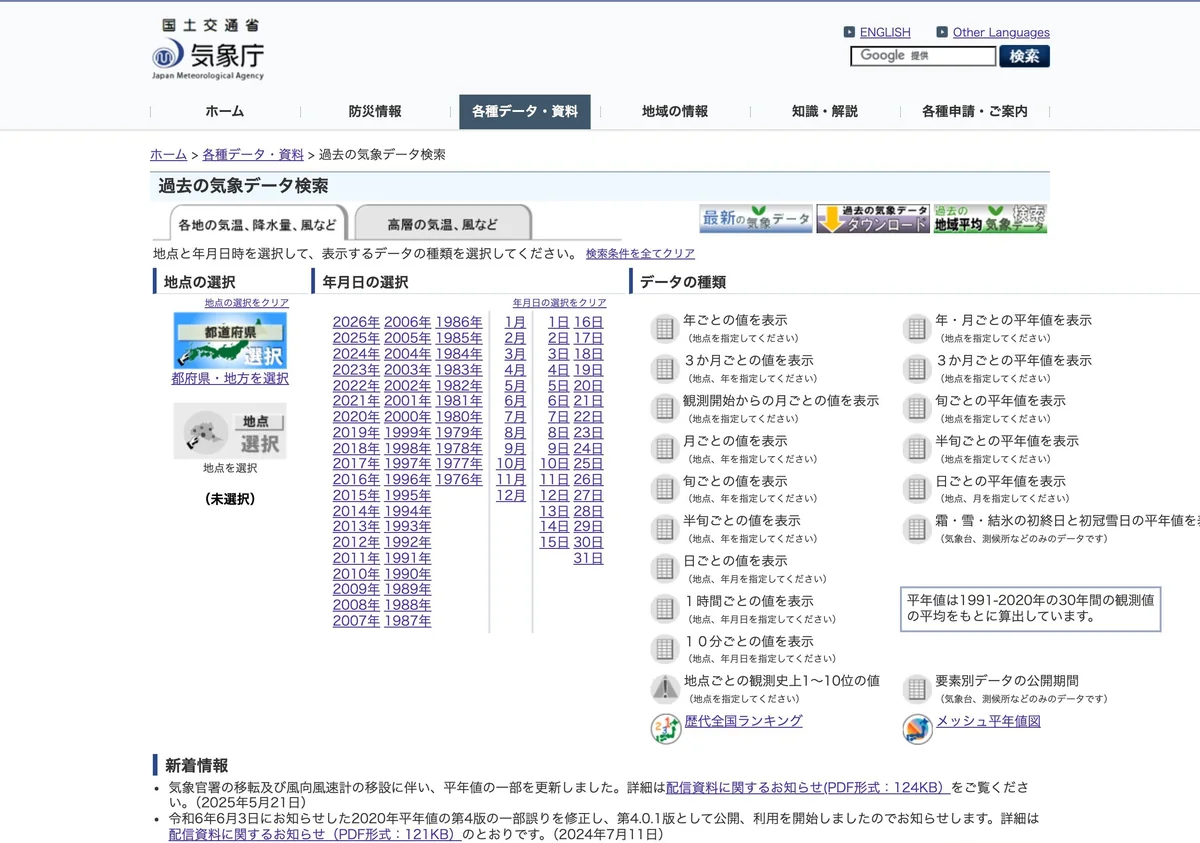Click the Japan Meteorological Agency logo
This screenshot has height=843, width=1200.
208,49
